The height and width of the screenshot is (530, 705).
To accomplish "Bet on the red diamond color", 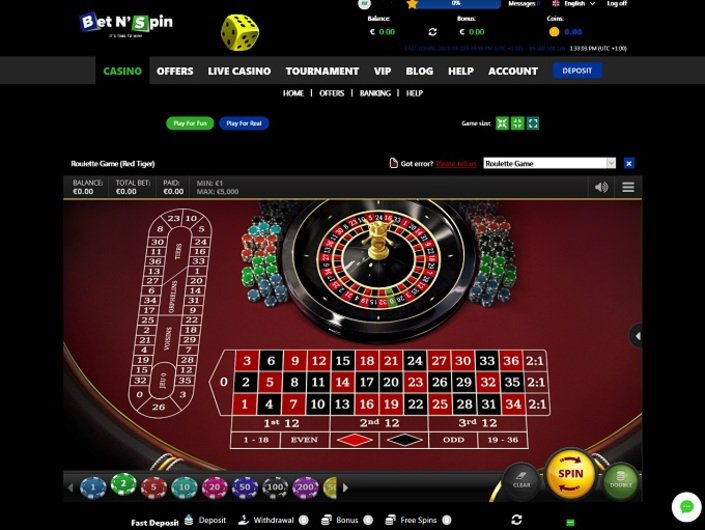I will tap(355, 440).
